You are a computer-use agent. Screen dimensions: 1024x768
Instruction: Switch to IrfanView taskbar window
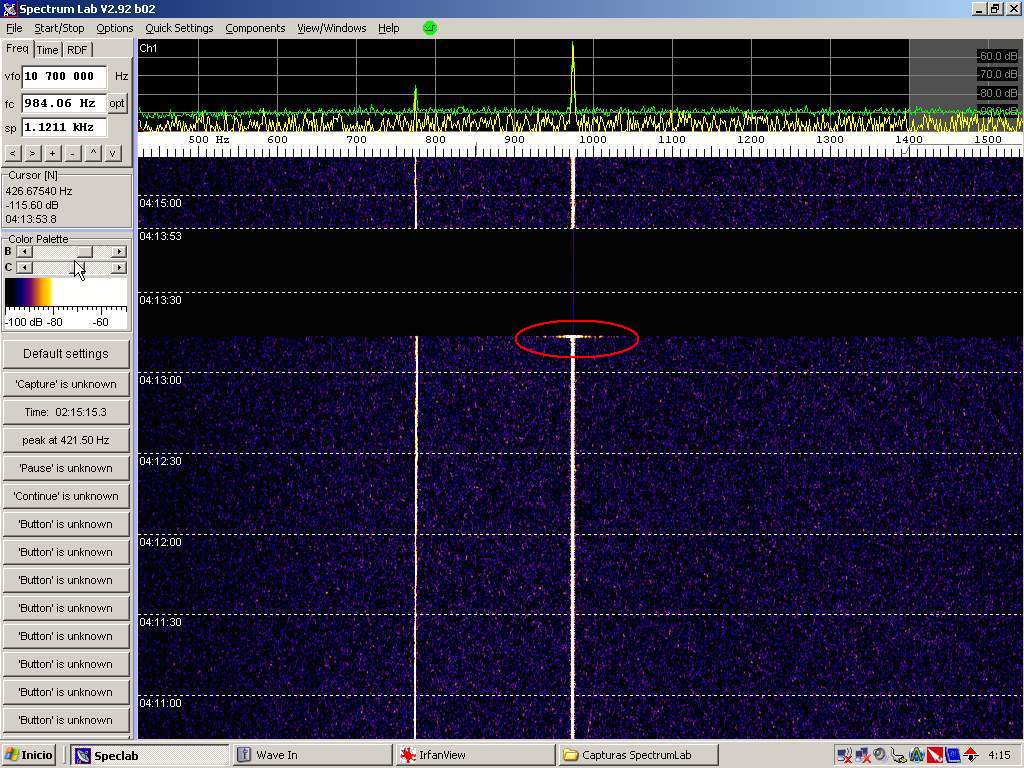coord(475,755)
